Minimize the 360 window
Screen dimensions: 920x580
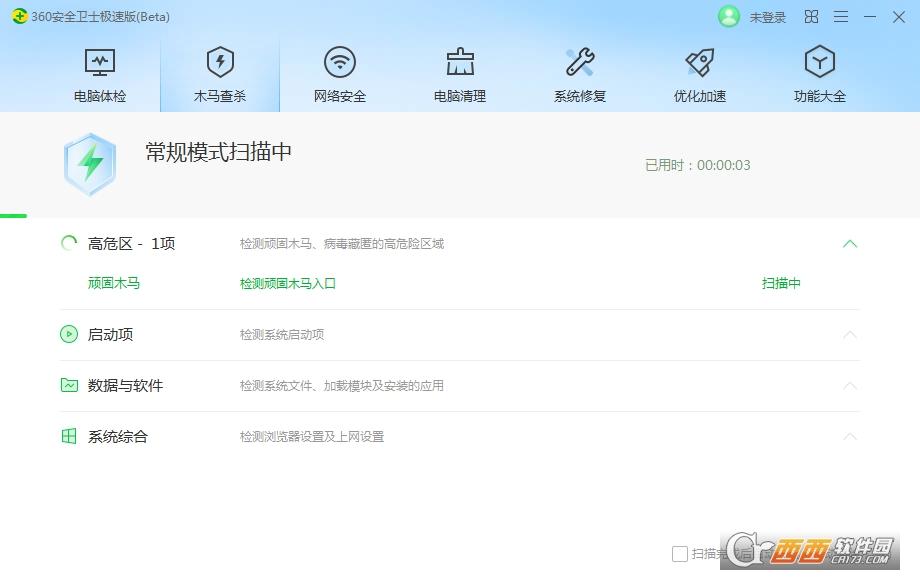pos(870,17)
